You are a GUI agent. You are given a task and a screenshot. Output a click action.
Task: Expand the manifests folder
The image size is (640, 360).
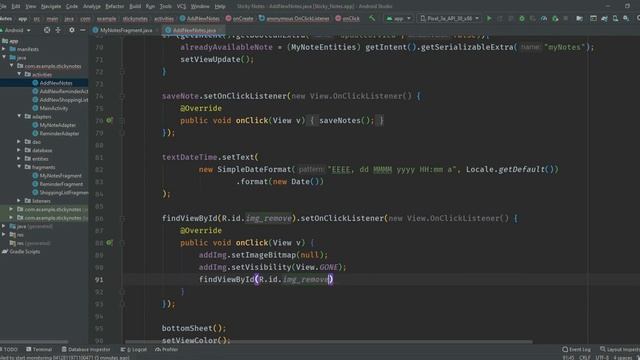[x=4, y=49]
